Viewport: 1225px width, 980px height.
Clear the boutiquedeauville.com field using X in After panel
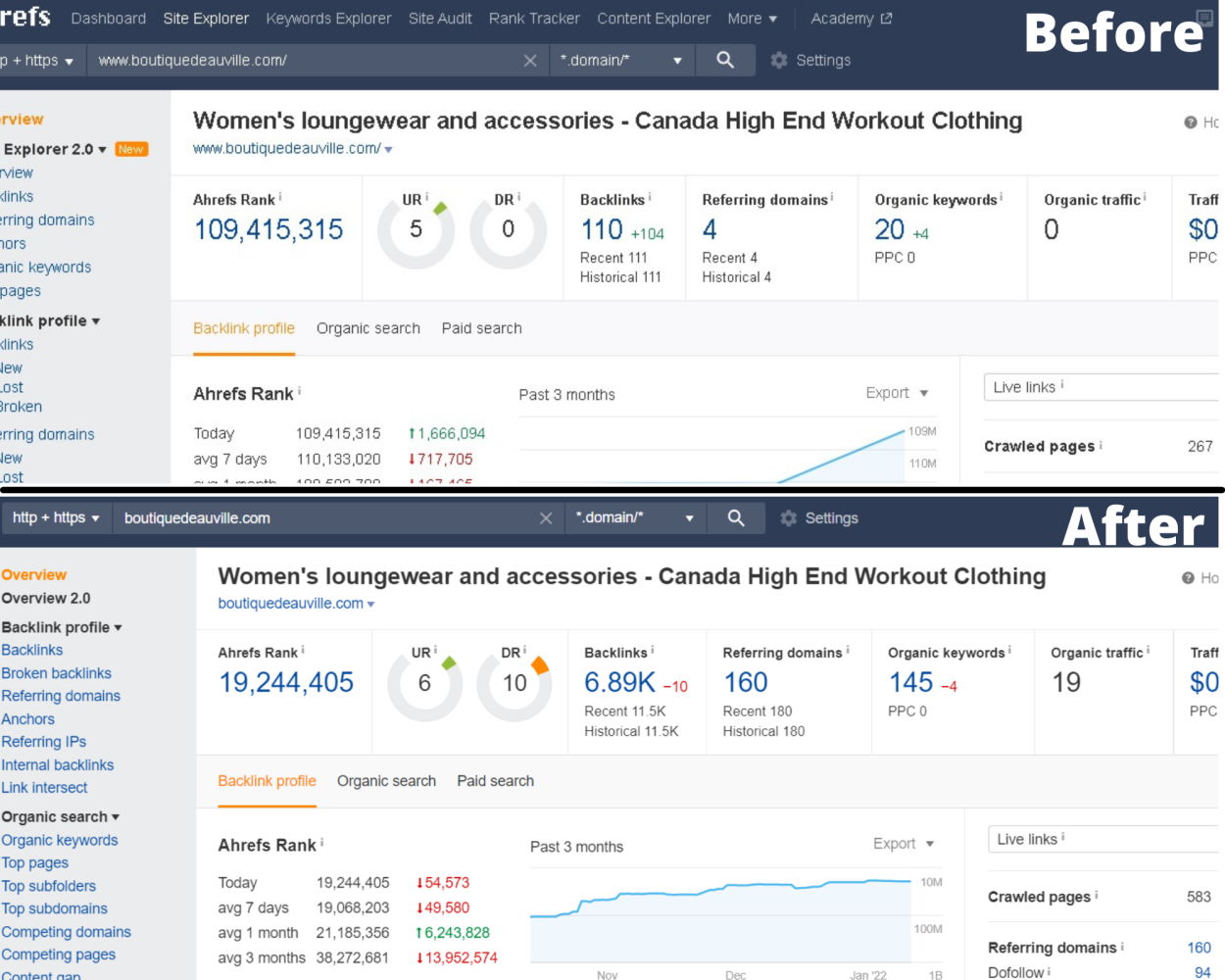[546, 518]
